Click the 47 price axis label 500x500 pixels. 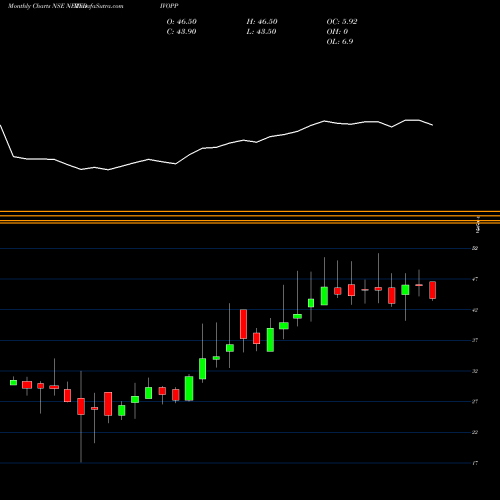(x=475, y=279)
